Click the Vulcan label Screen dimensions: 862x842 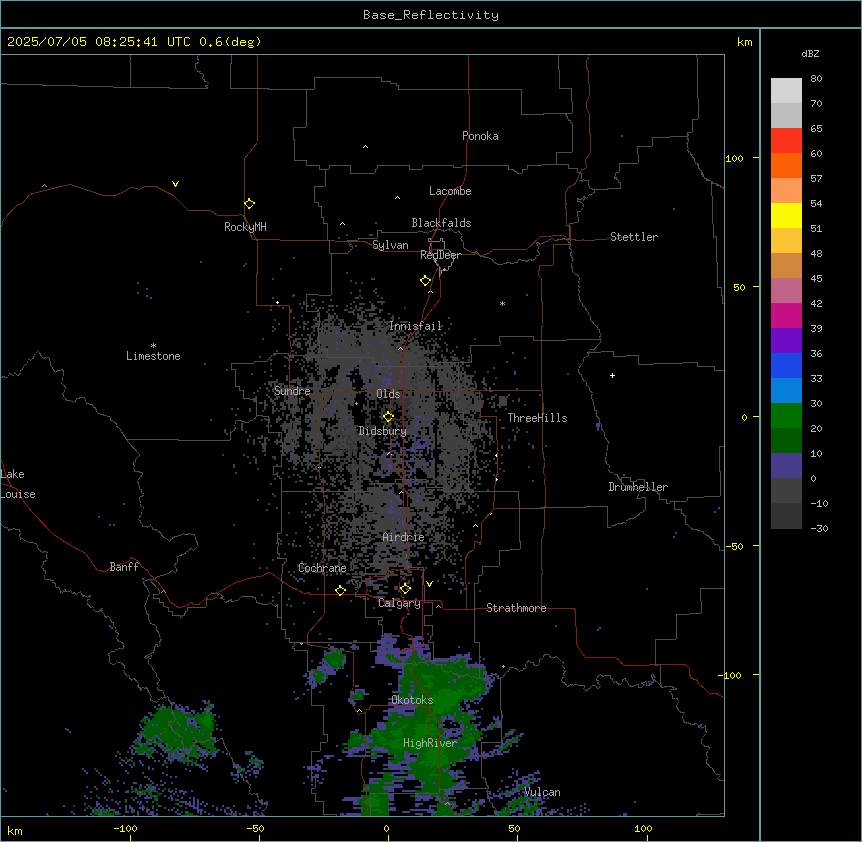click(x=542, y=793)
